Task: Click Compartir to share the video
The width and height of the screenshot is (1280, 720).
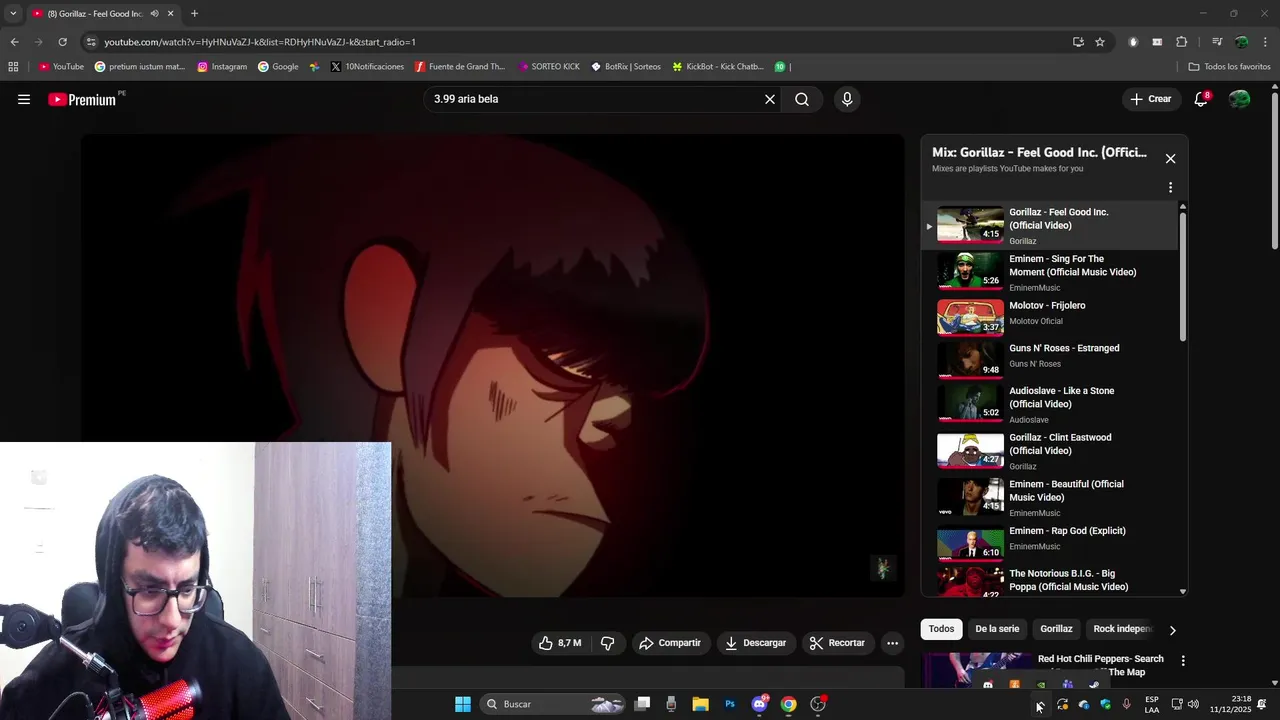Action: pyautogui.click(x=670, y=643)
